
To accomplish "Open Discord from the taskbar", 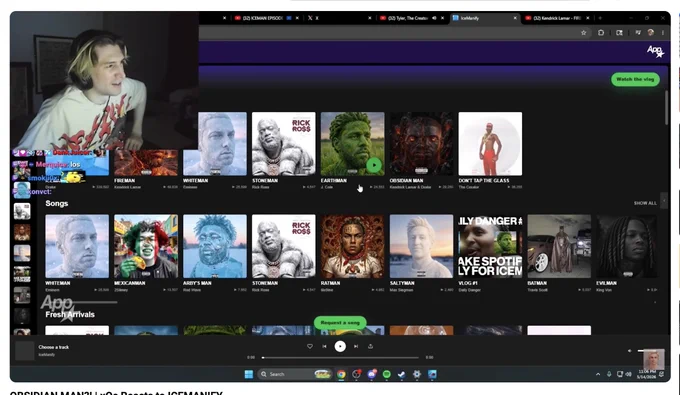I will (372, 374).
